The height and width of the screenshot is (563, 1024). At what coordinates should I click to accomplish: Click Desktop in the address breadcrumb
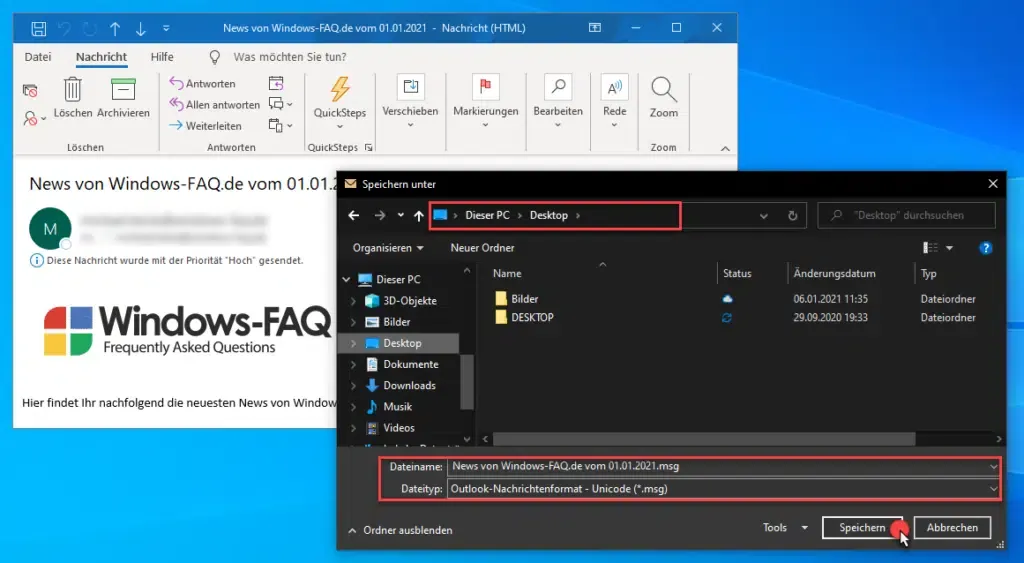tap(549, 215)
